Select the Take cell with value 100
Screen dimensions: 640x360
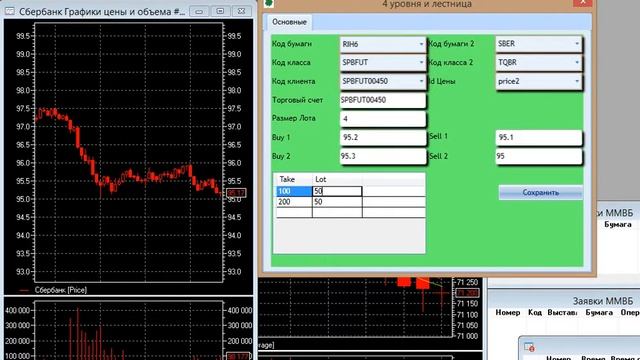(294, 191)
